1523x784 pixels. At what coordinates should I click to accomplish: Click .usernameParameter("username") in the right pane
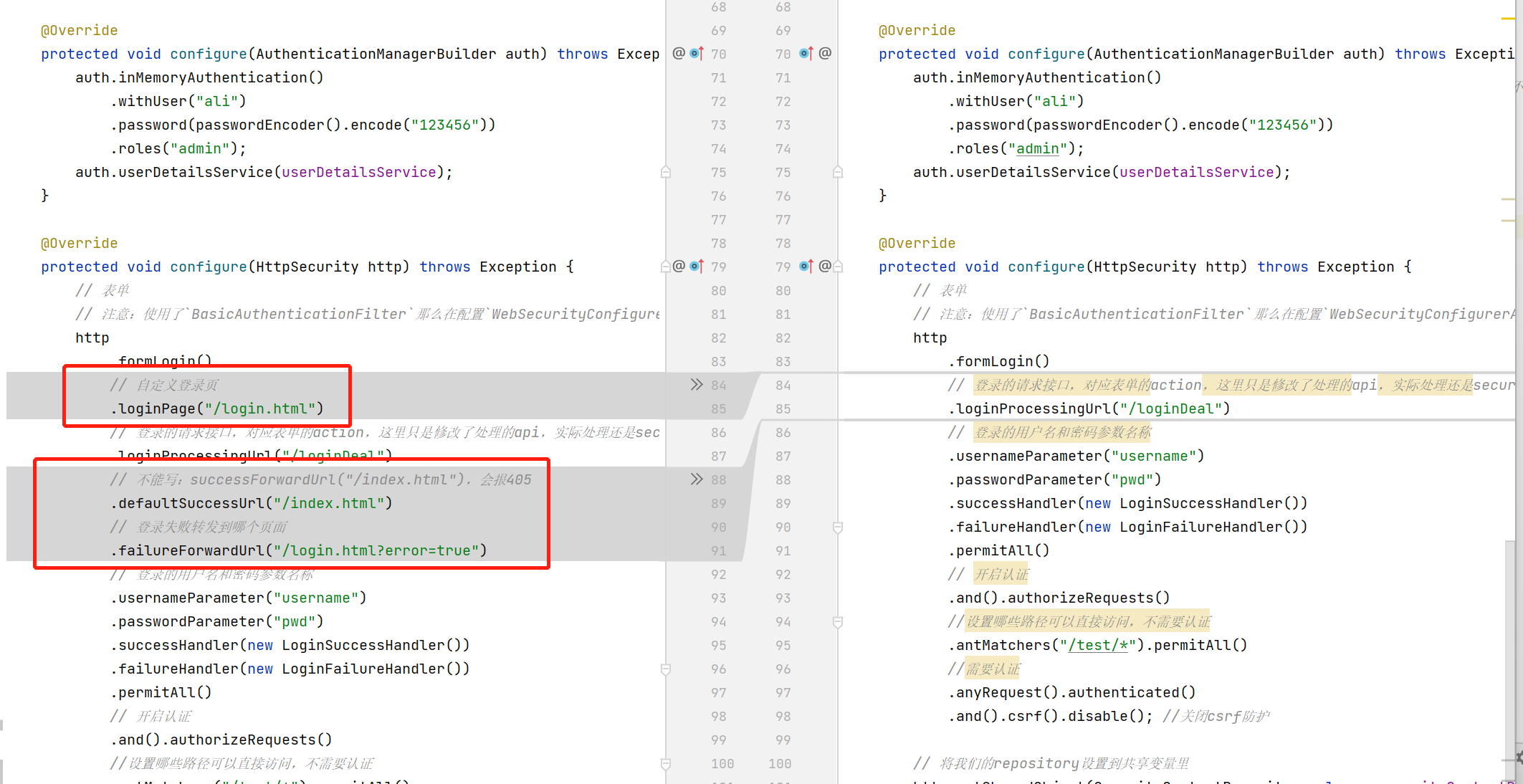1076,456
